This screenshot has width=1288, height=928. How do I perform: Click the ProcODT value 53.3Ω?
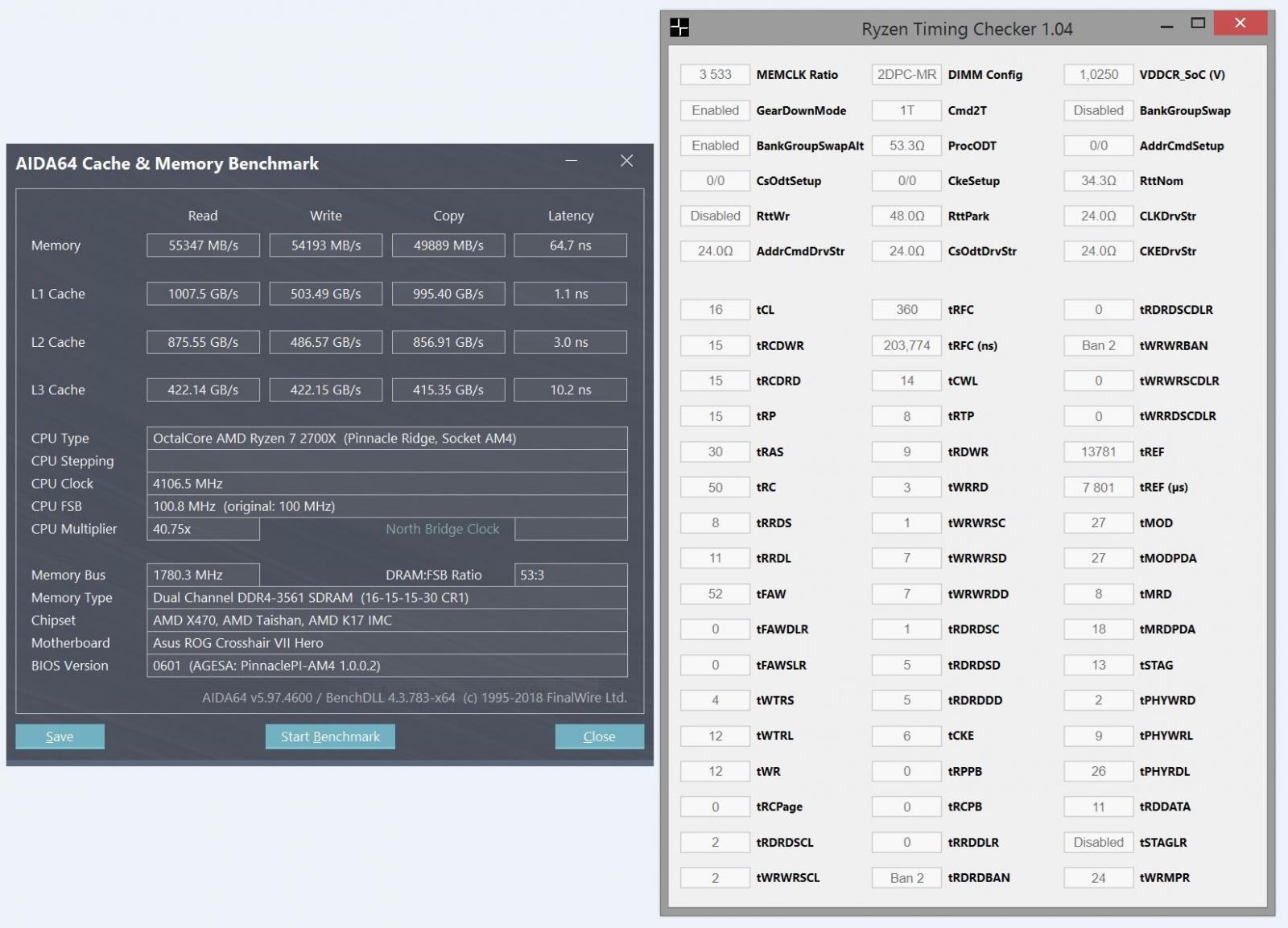click(906, 145)
